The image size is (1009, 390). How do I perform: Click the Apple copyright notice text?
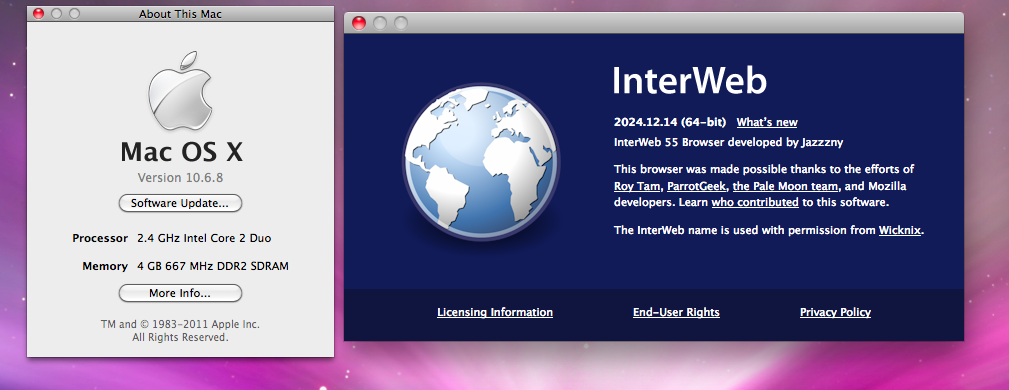[180, 331]
